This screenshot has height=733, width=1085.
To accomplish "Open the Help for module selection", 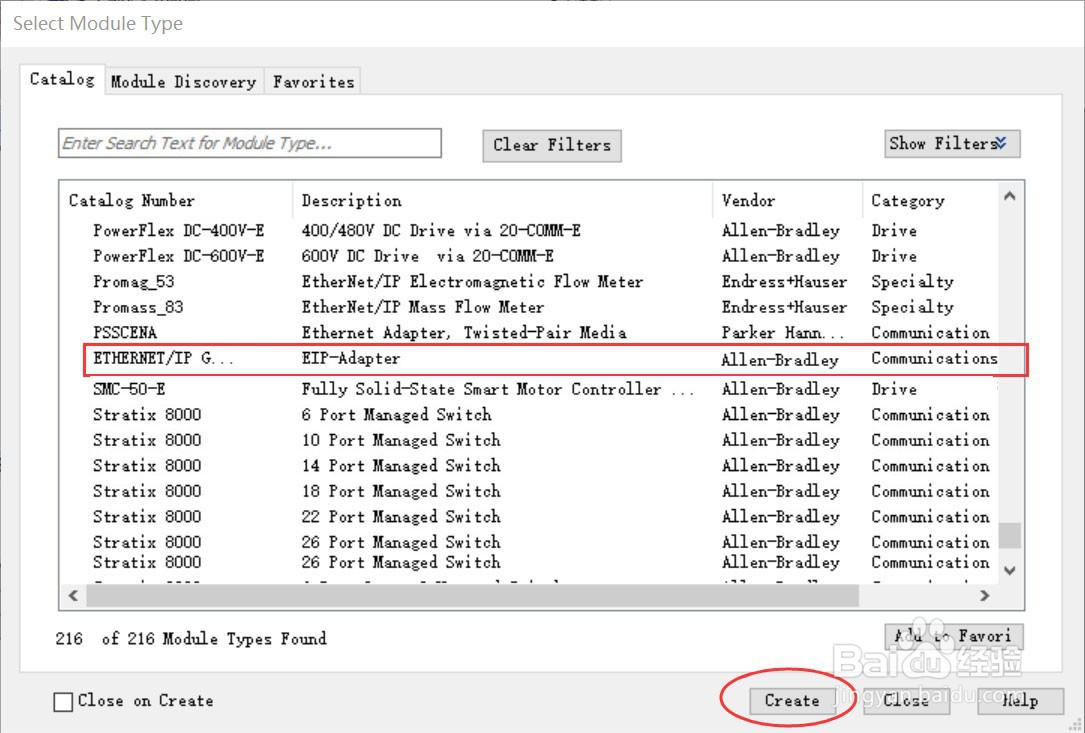I will click(1020, 701).
